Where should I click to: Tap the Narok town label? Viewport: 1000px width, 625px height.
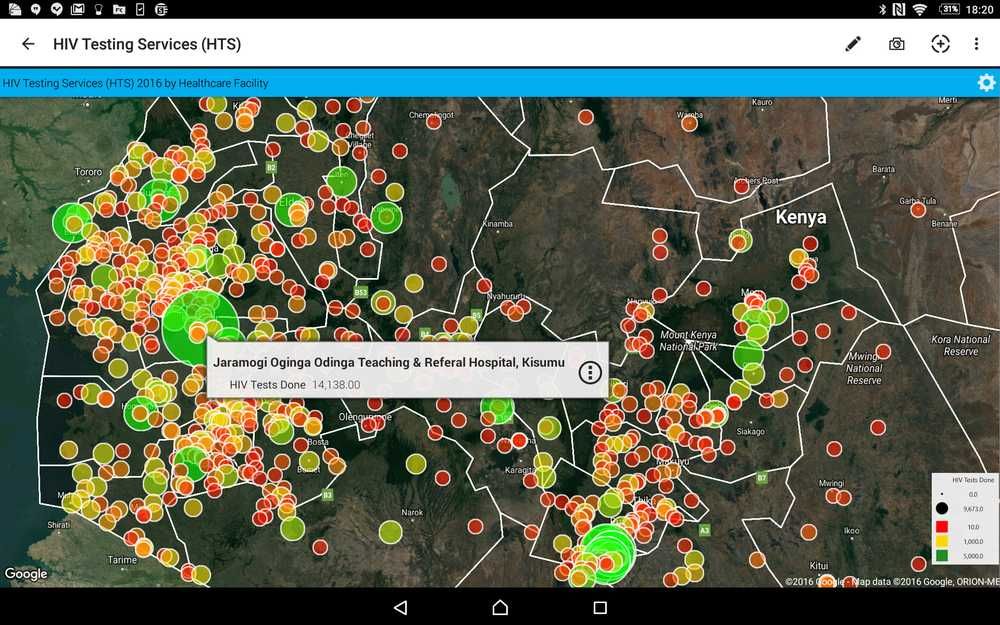[x=412, y=512]
